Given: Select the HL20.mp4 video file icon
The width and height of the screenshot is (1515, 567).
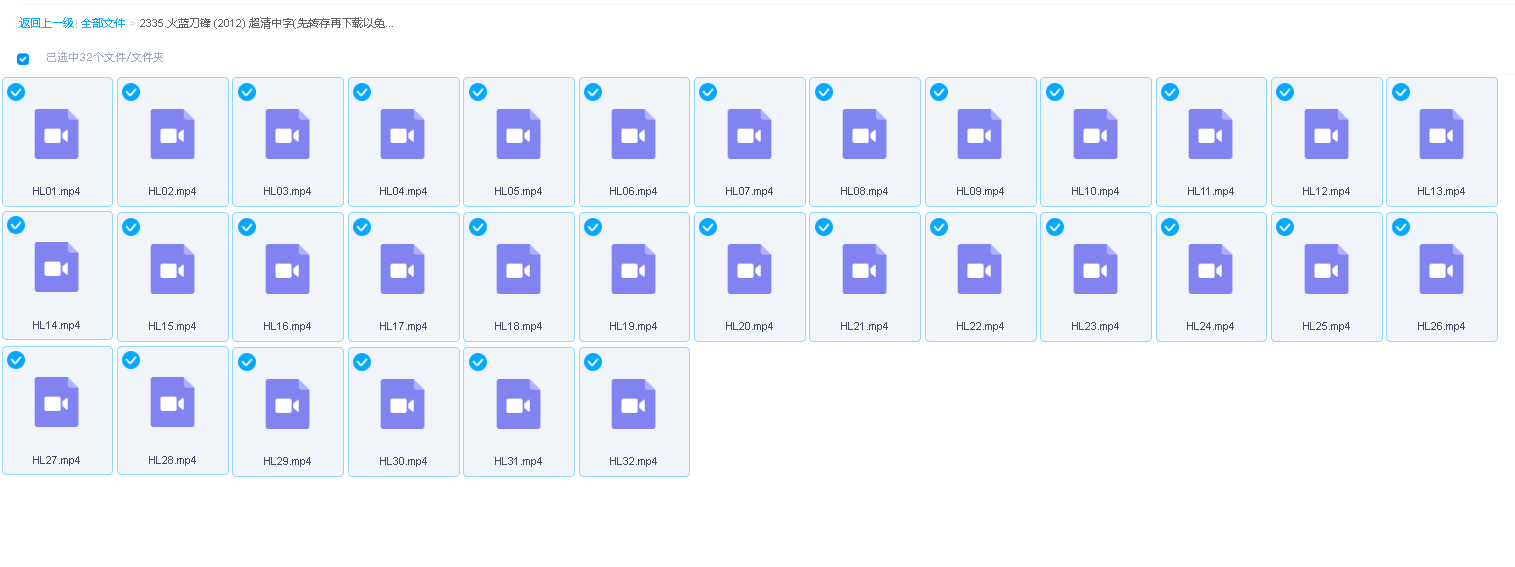Looking at the screenshot, I should [x=749, y=269].
